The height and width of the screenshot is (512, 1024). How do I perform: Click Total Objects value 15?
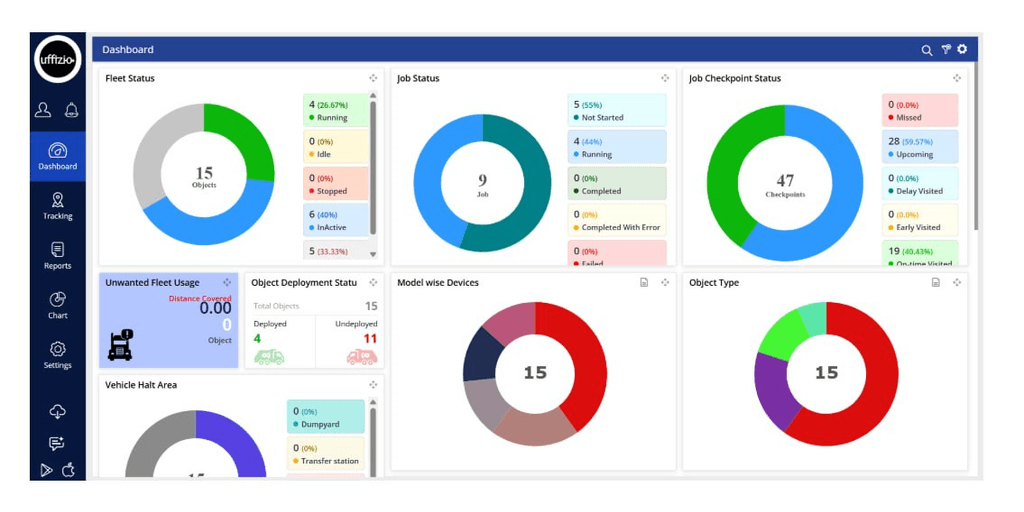[x=371, y=306]
